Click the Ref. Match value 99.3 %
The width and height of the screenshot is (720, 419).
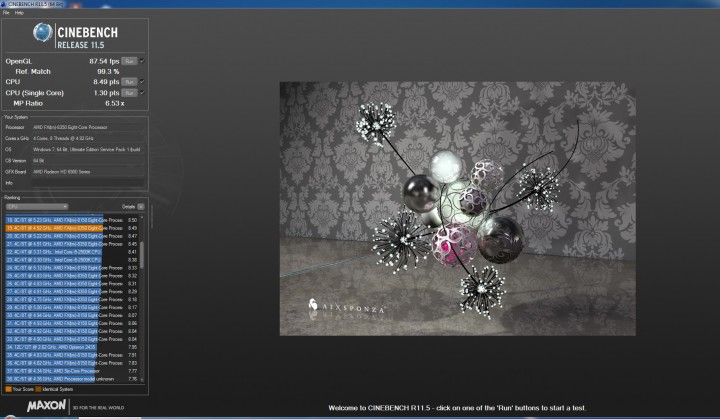click(x=108, y=72)
